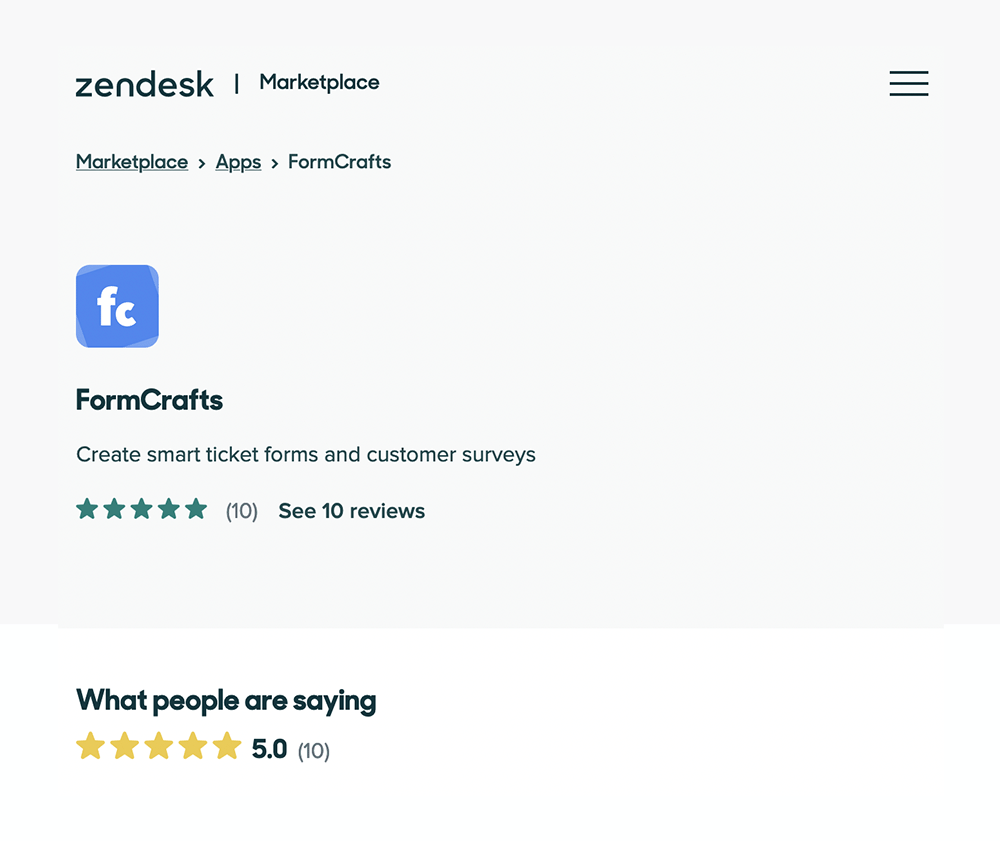
Task: Click the chevron after Marketplace breadcrumb
Action: coord(202,164)
